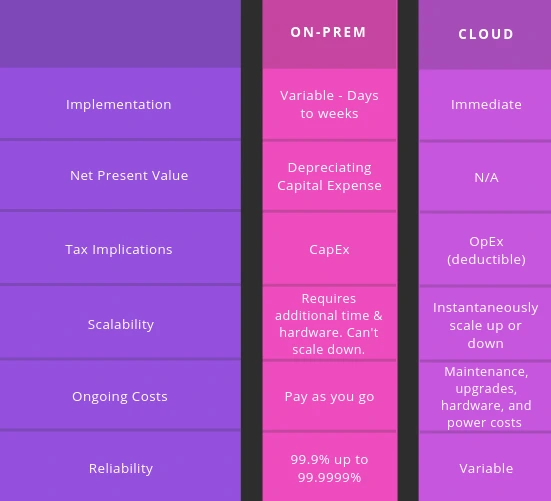Select the 'Depreciating Capital Expense' cell

[x=329, y=176]
